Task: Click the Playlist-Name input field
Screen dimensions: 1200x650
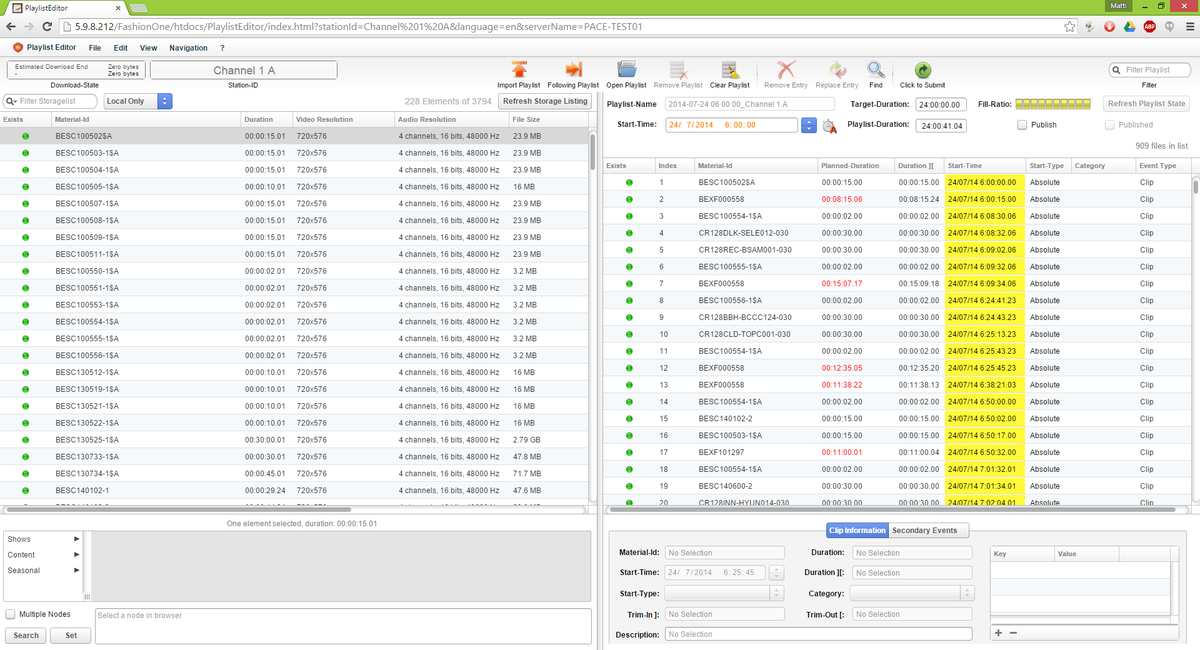Action: pos(749,104)
